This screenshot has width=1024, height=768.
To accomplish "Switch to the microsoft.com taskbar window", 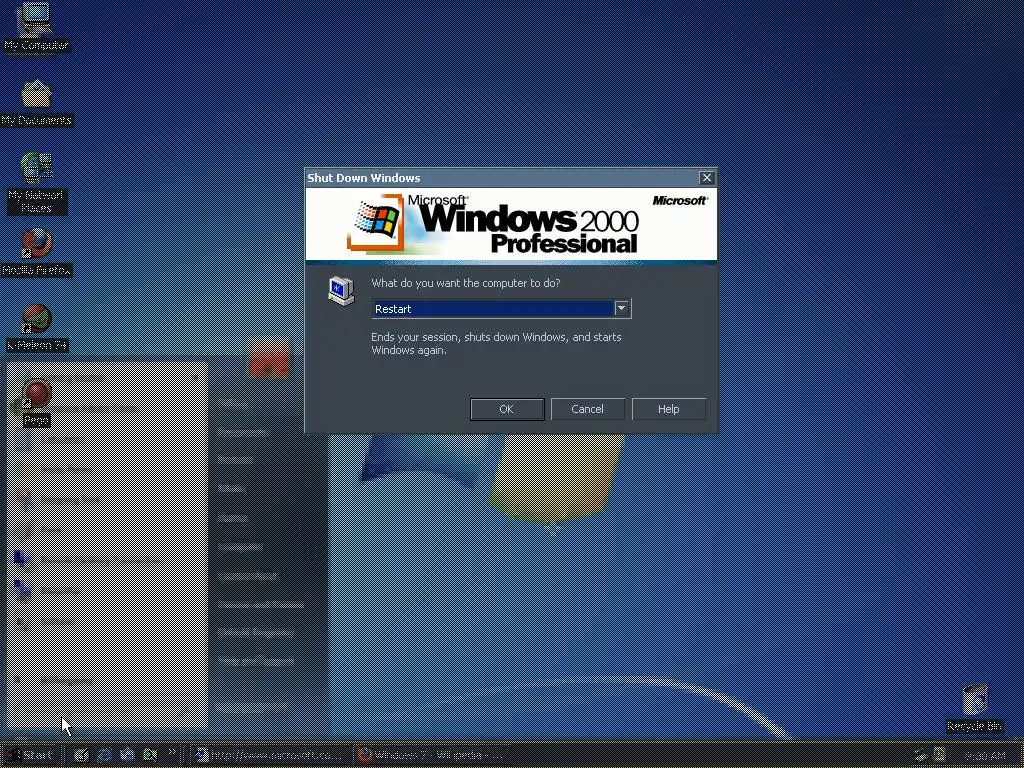I will 270,755.
